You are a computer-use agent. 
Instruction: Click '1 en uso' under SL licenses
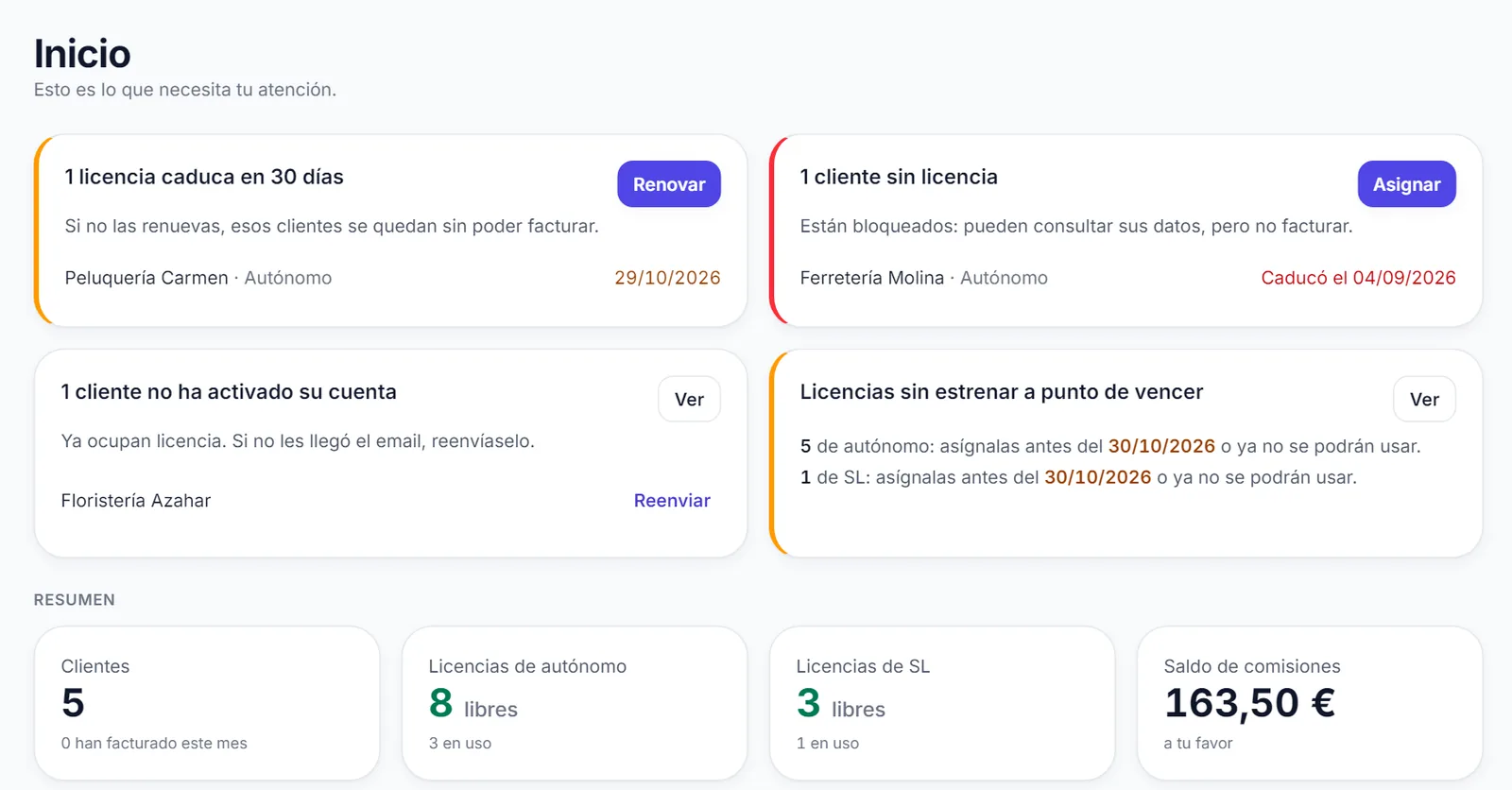pos(828,744)
